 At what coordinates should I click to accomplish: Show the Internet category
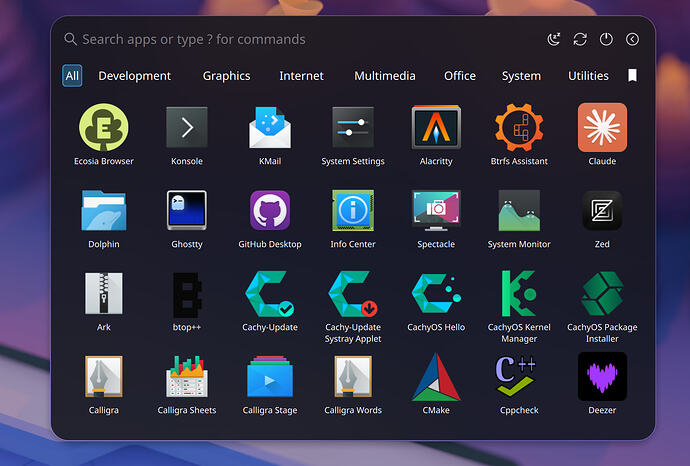pyautogui.click(x=301, y=76)
